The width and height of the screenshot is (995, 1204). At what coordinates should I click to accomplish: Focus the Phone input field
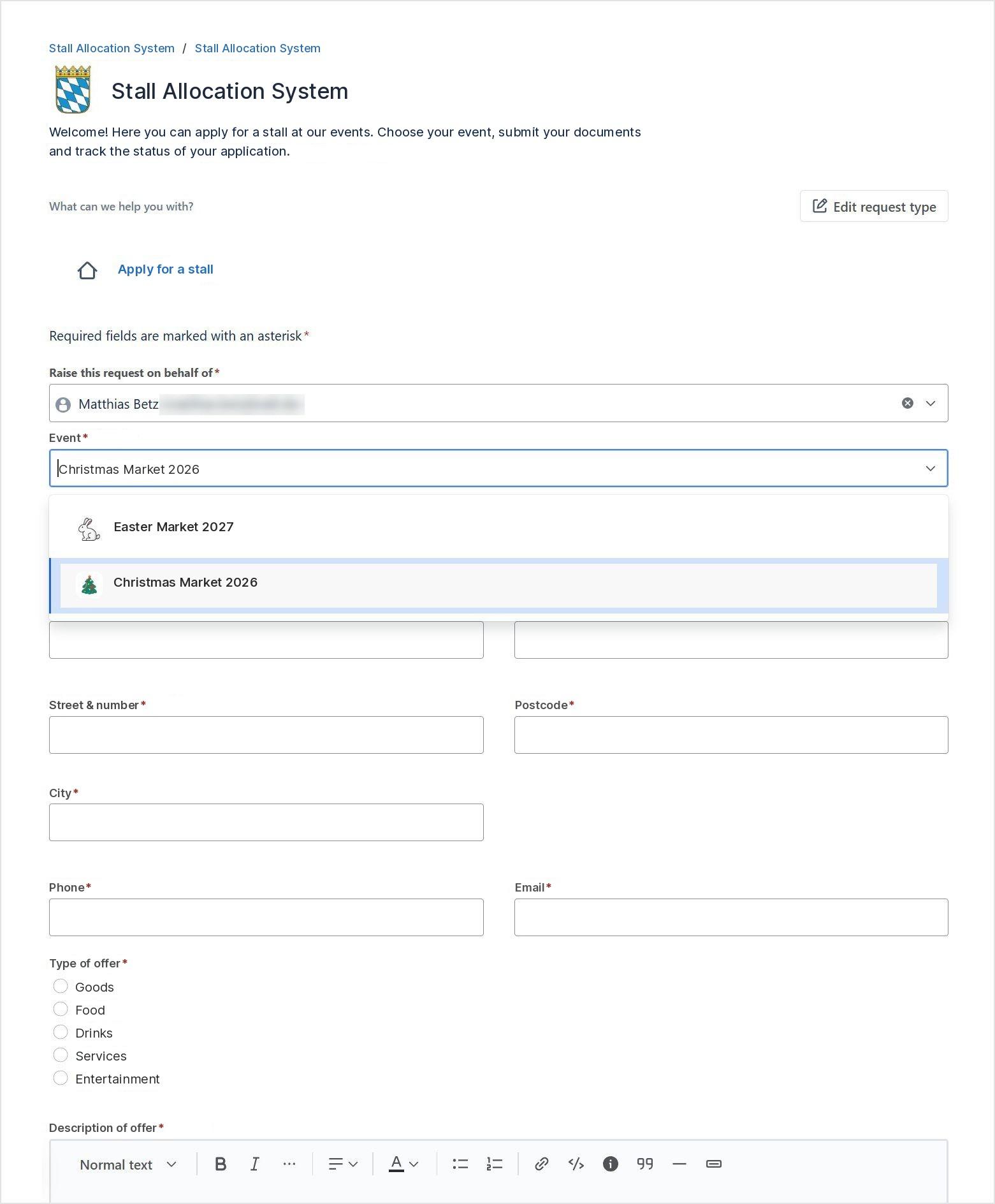[x=266, y=917]
